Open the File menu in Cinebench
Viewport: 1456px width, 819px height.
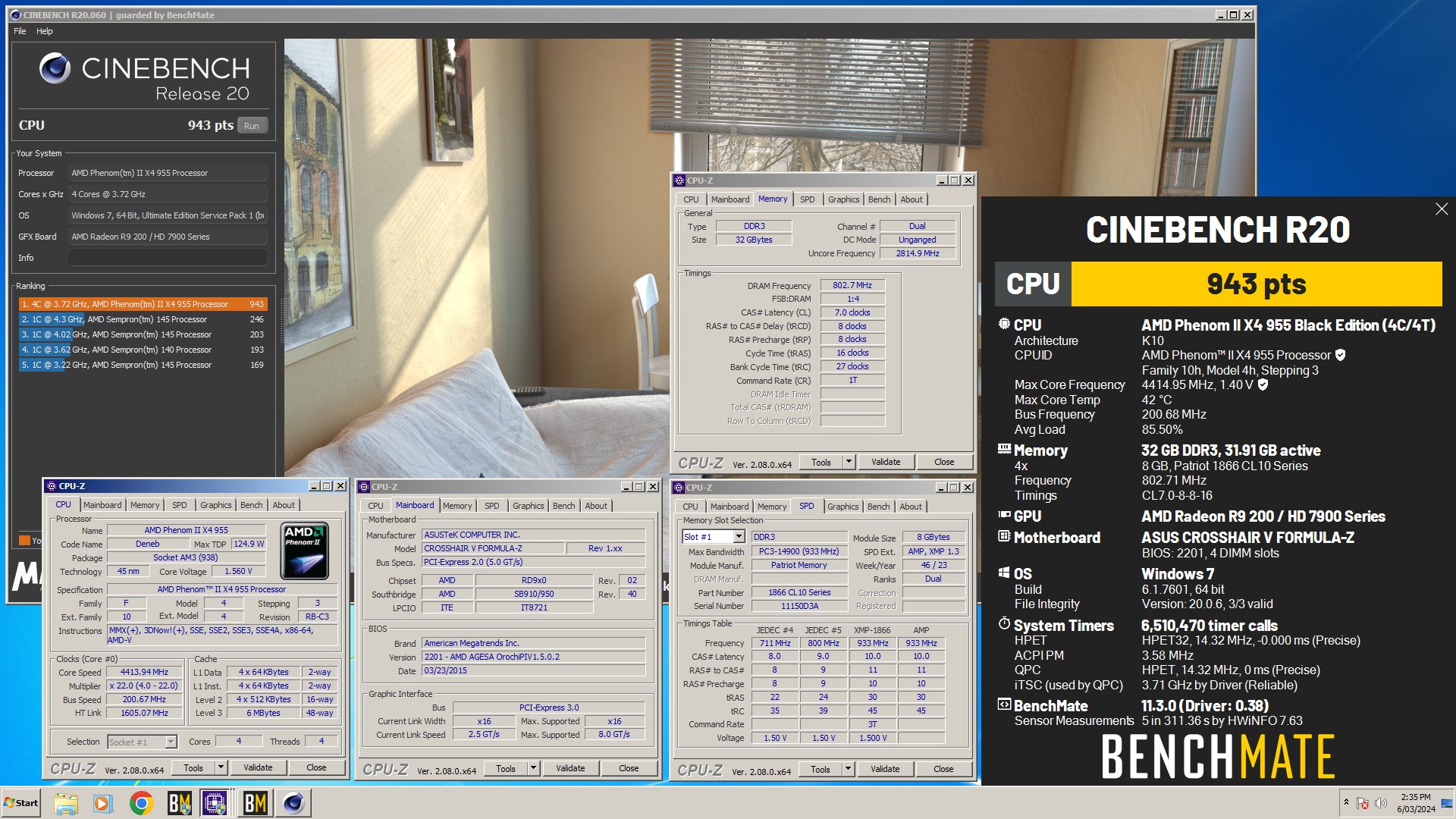point(20,31)
